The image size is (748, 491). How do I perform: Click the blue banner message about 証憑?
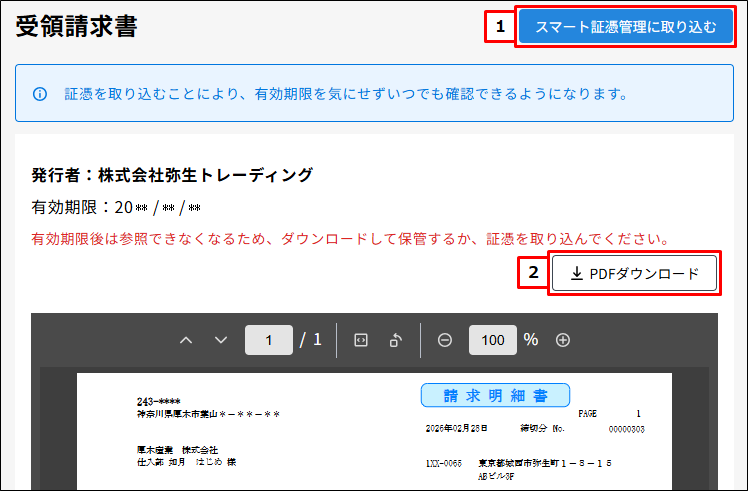(346, 94)
